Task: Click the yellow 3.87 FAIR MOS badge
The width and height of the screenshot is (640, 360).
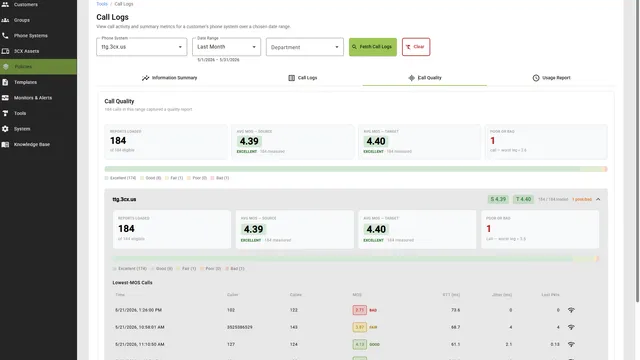Action: coord(360,327)
